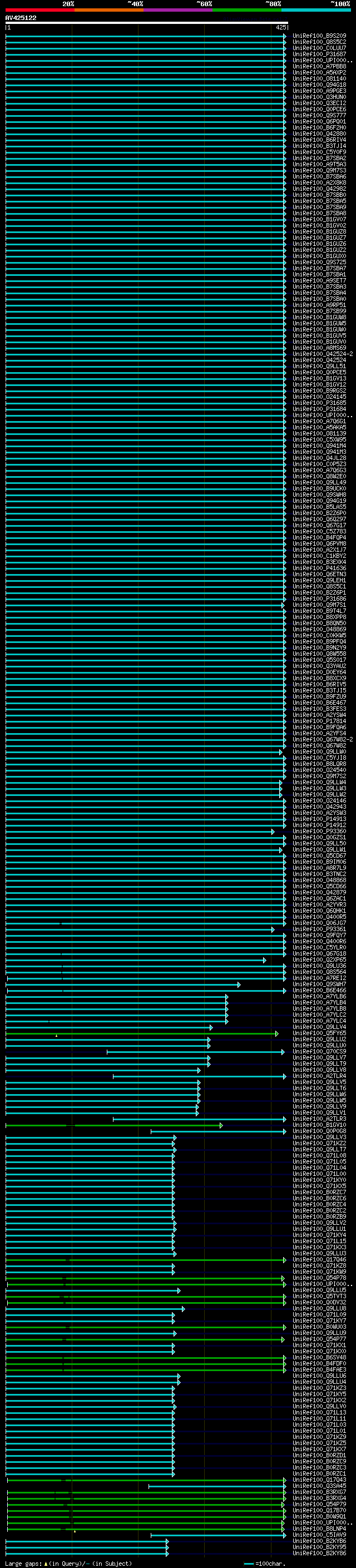Select the UniRef100_B1GV10 label
This screenshot has height=1568, width=356.
[319, 1125]
